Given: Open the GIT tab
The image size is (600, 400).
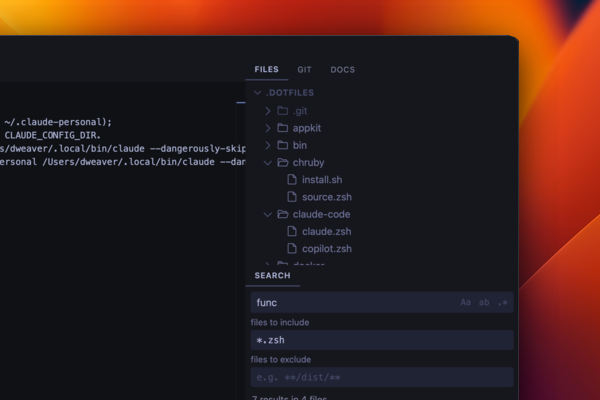Looking at the screenshot, I should (x=305, y=70).
